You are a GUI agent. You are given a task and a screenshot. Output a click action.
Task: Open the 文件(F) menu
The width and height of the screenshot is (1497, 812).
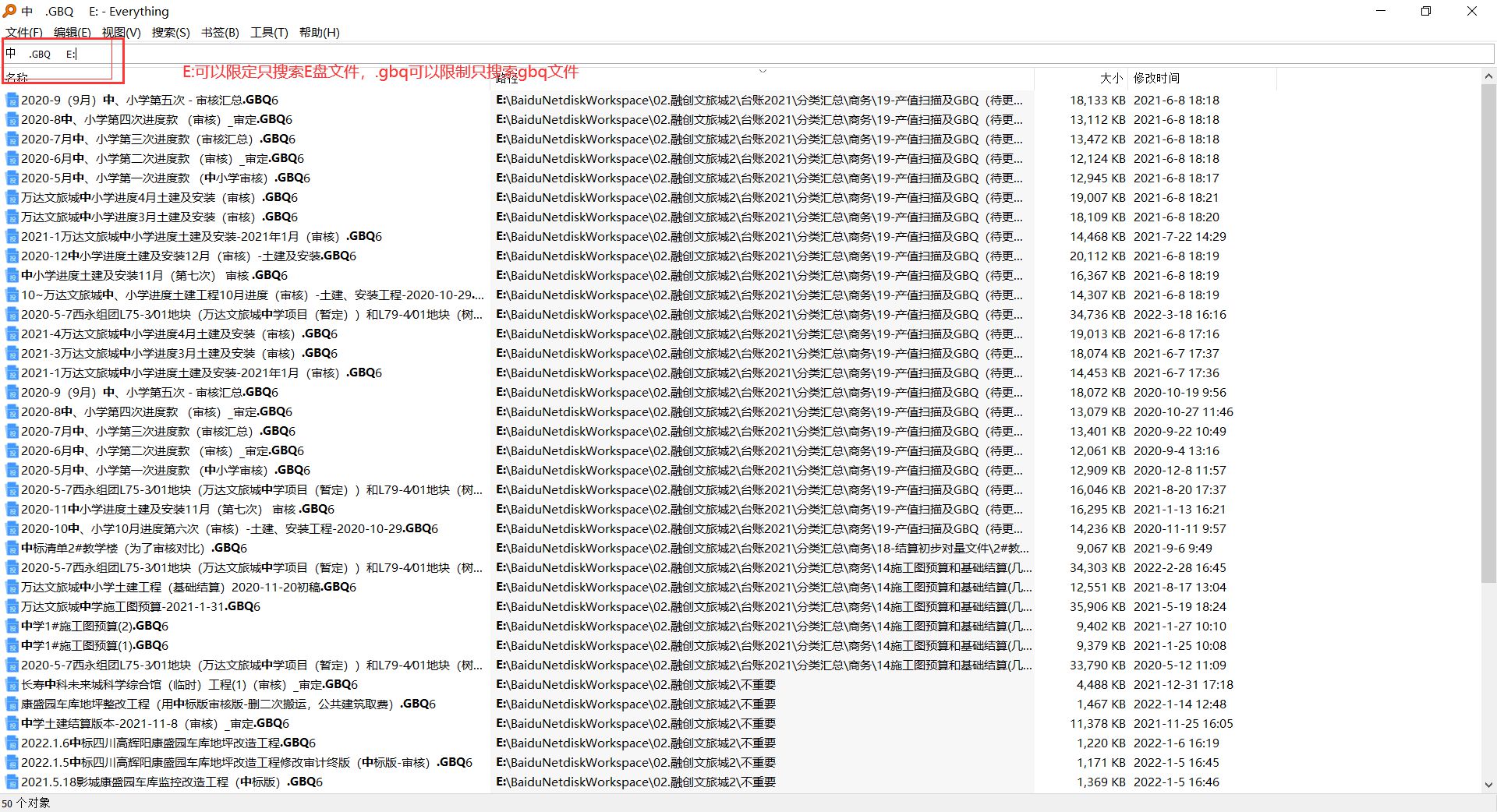[x=23, y=32]
